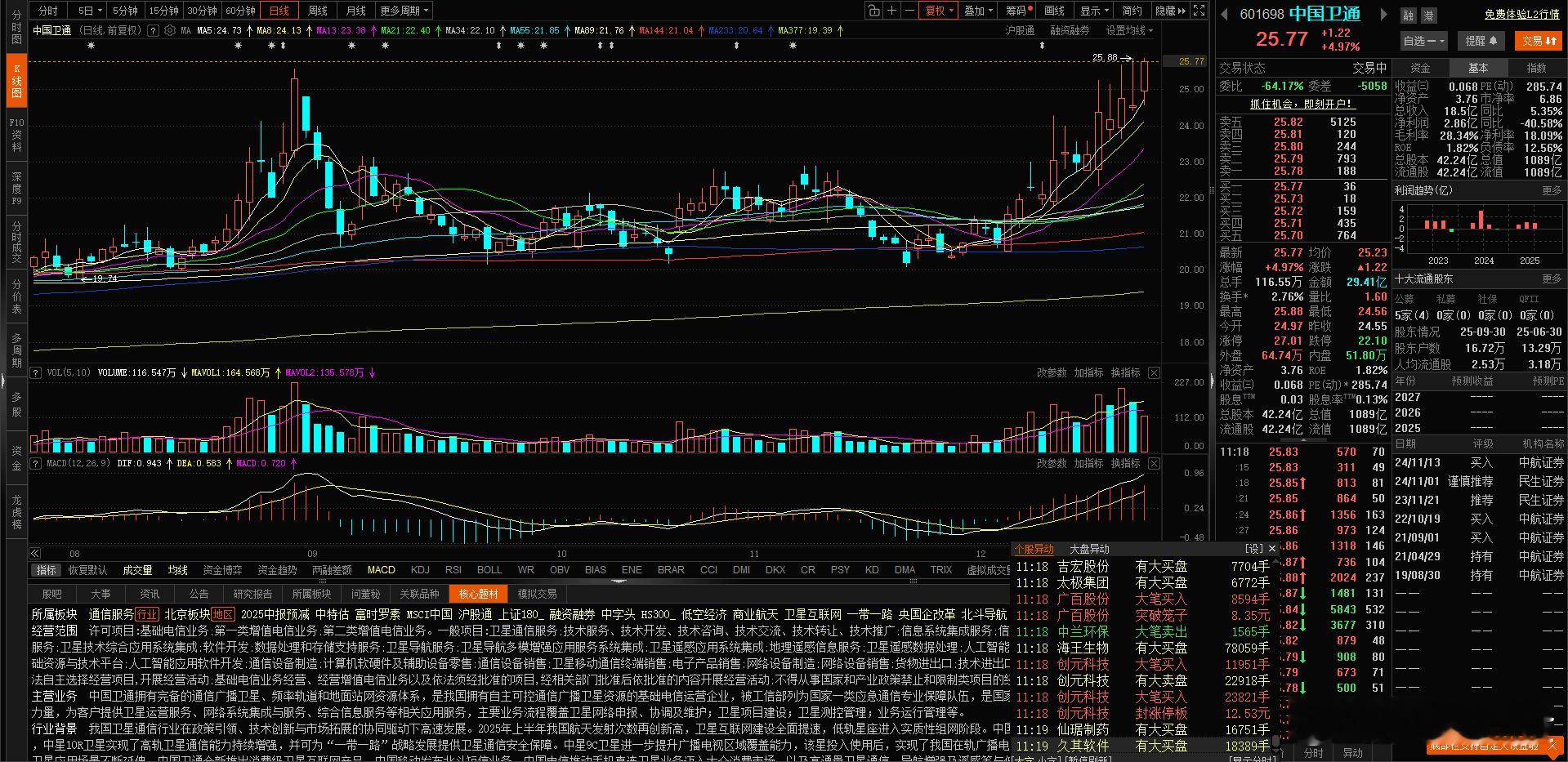Image resolution: width=1568 pixels, height=762 pixels.
Task: Close the 个股异动 popup panel
Action: pos(1272,549)
